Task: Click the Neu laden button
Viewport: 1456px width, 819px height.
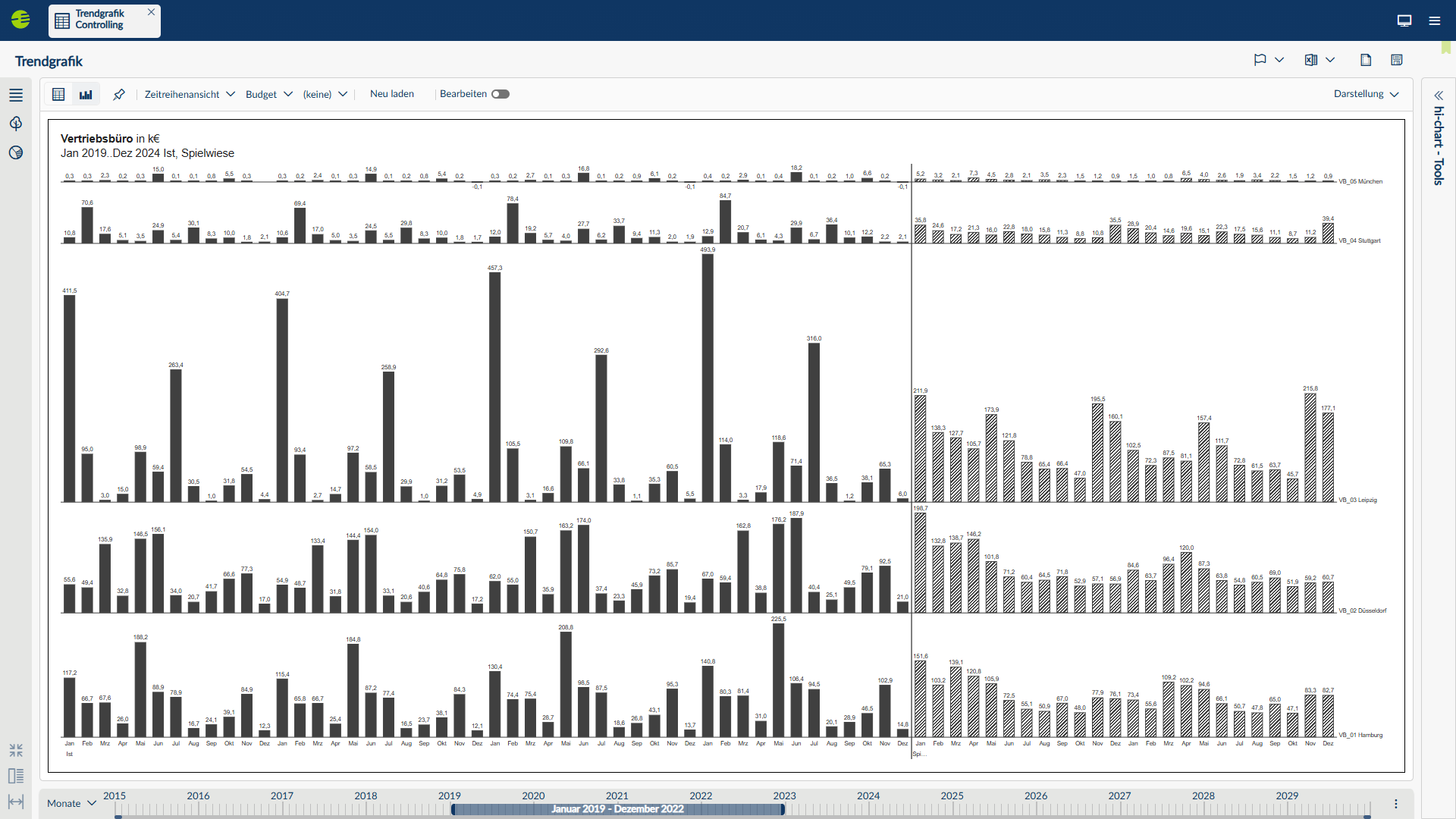Action: click(x=392, y=94)
